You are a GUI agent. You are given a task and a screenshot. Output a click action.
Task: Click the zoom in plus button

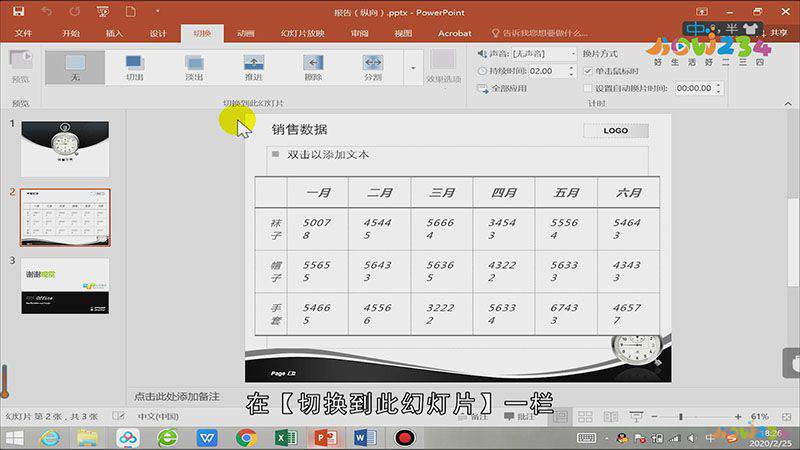tap(738, 417)
